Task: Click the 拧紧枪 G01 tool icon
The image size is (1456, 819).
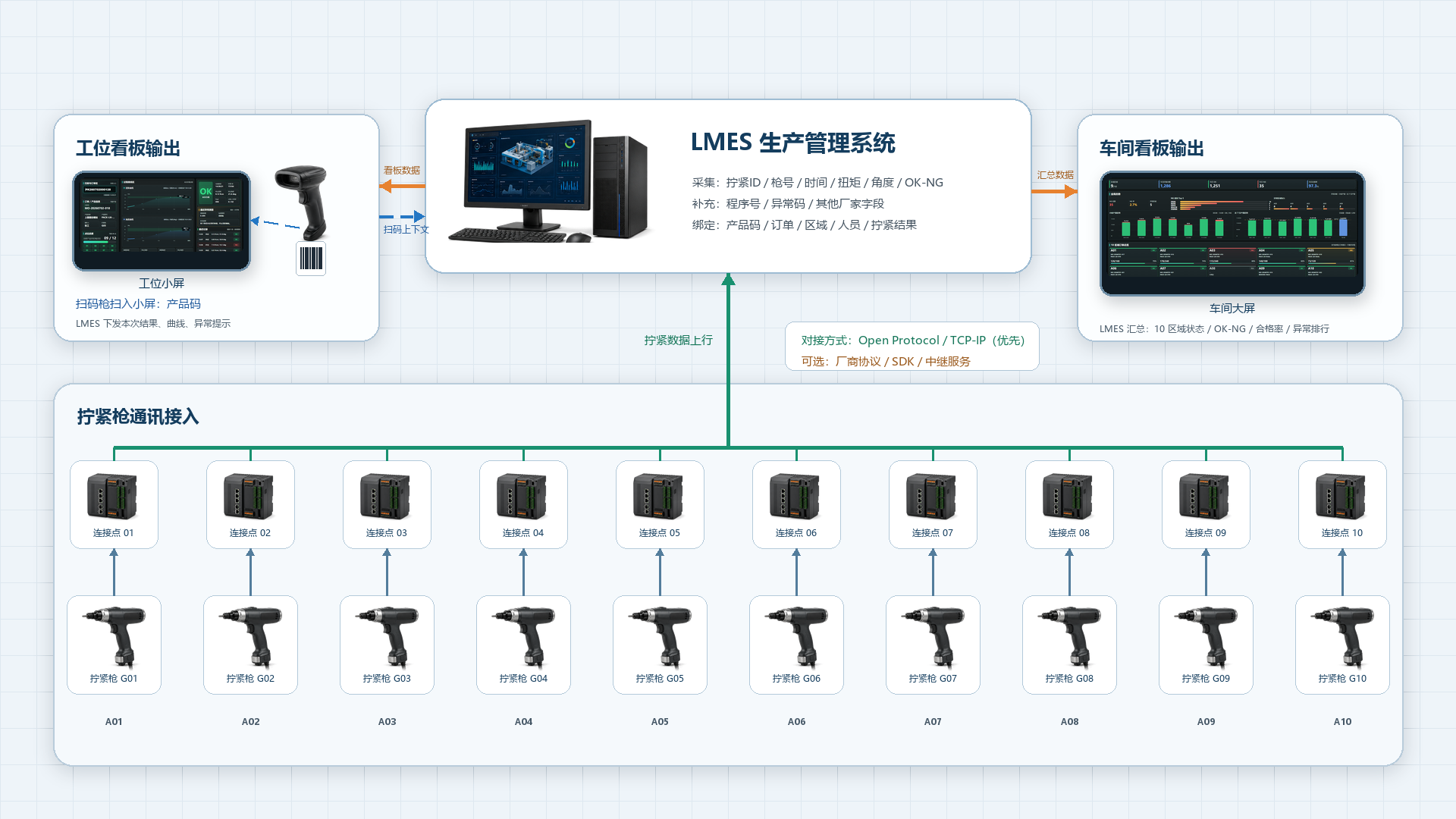Action: point(114,638)
